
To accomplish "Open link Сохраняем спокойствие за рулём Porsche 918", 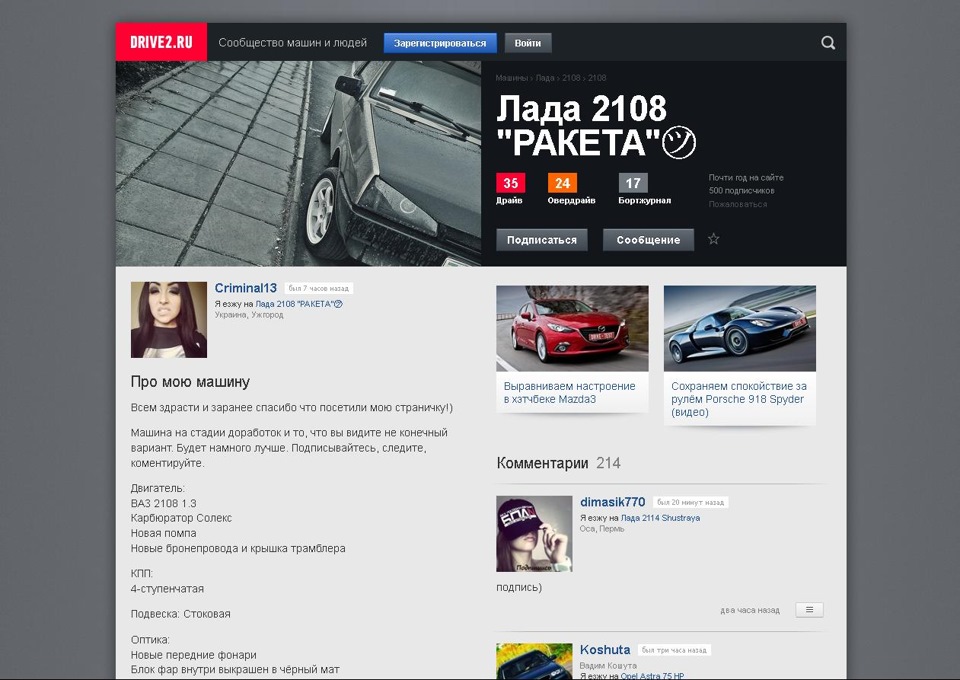I will coord(739,399).
